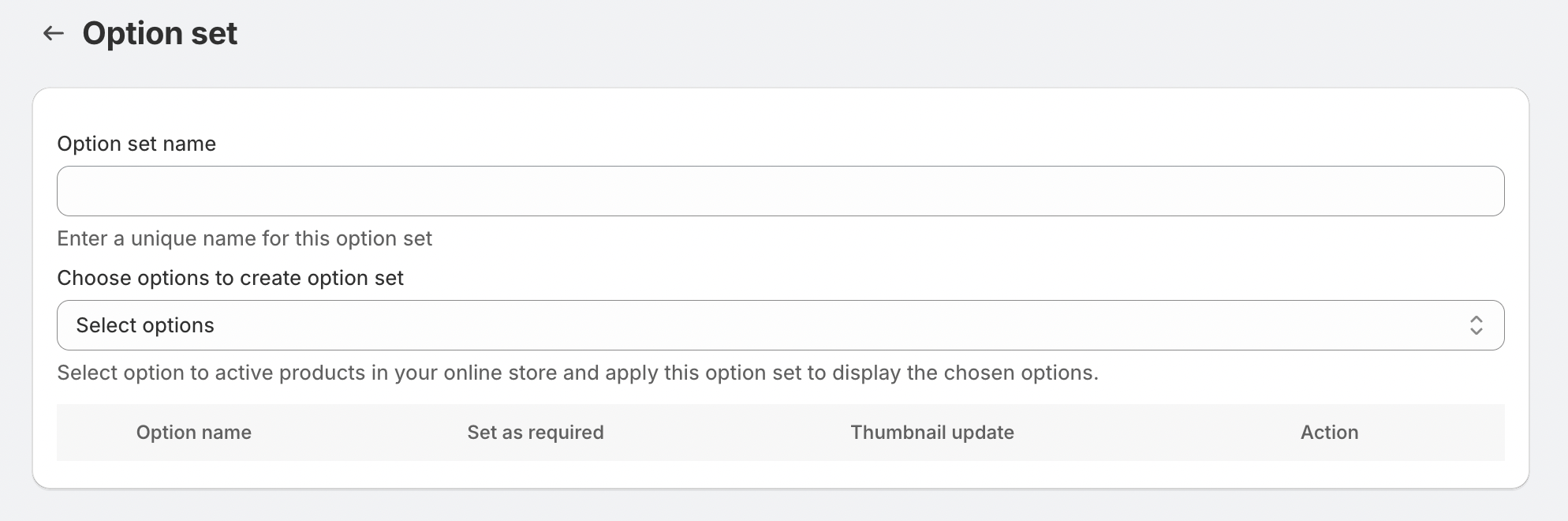The height and width of the screenshot is (521, 1568).
Task: Click the back arrow icon
Action: (x=53, y=33)
